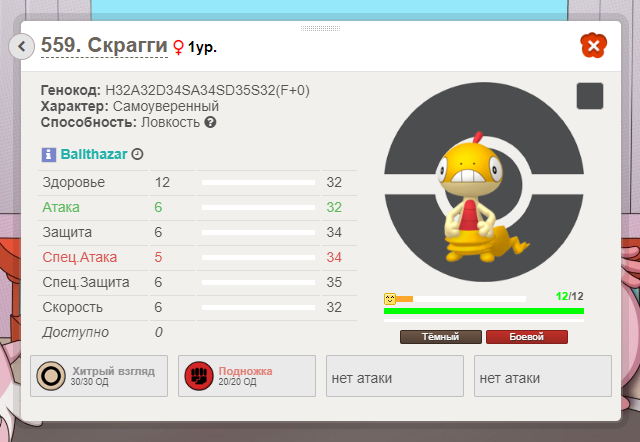This screenshot has width=640, height=442.
Task: Click the clock icon next to Ballthazar
Action: (x=137, y=154)
